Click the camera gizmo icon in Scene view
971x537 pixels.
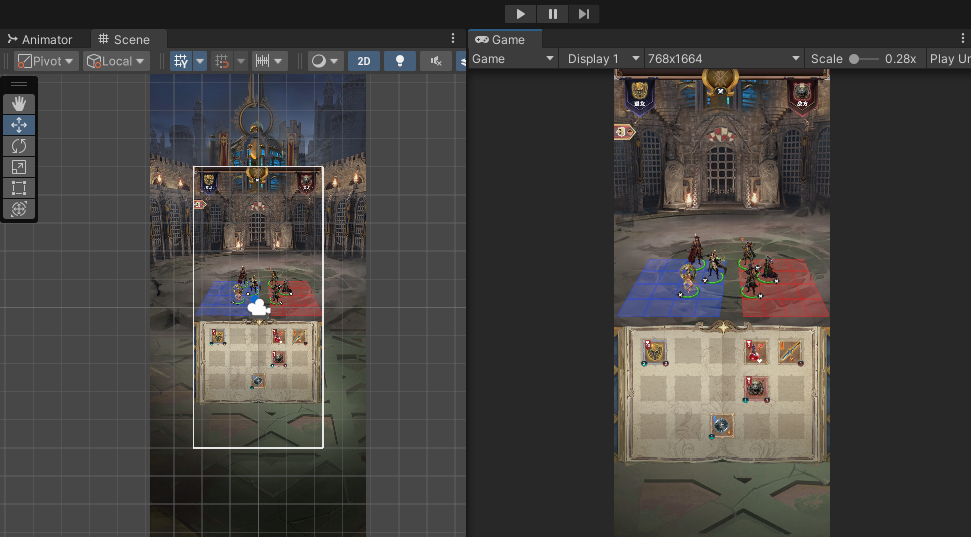pyautogui.click(x=258, y=307)
